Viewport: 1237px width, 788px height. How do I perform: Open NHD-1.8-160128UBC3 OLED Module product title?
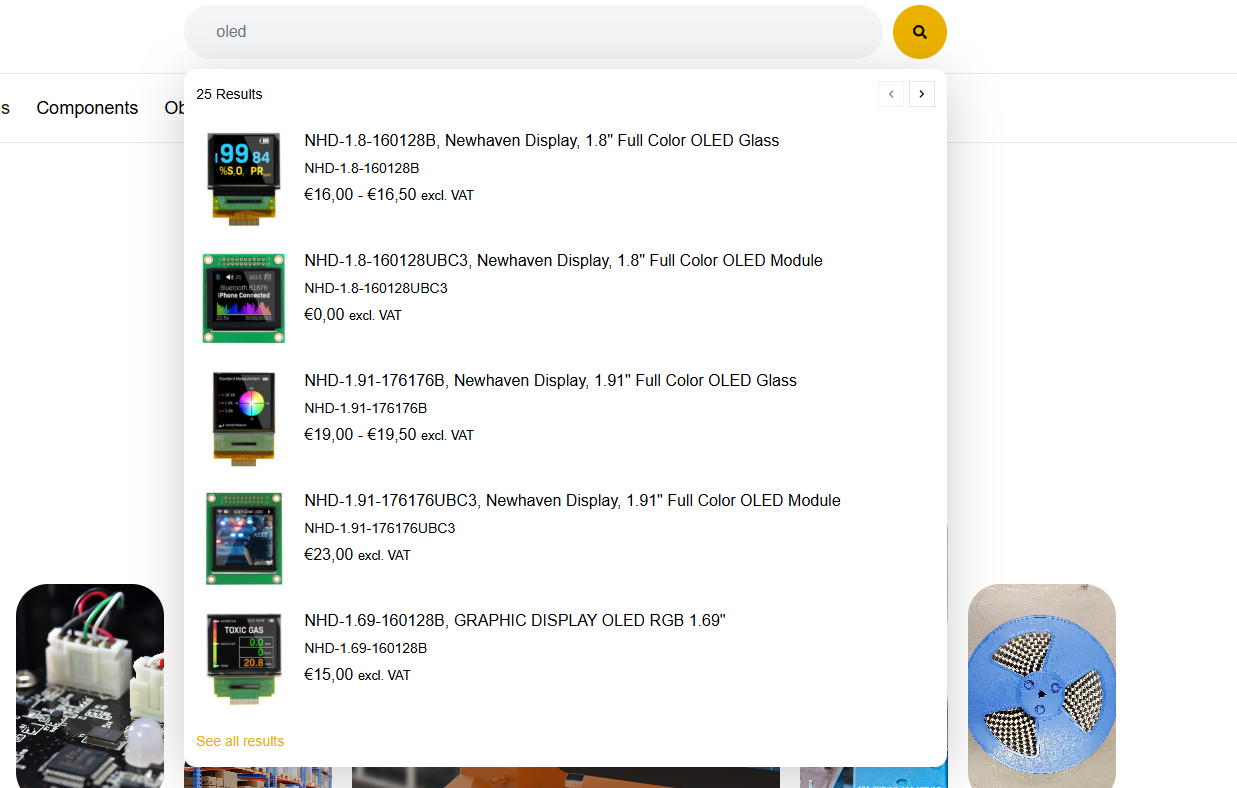tap(563, 261)
